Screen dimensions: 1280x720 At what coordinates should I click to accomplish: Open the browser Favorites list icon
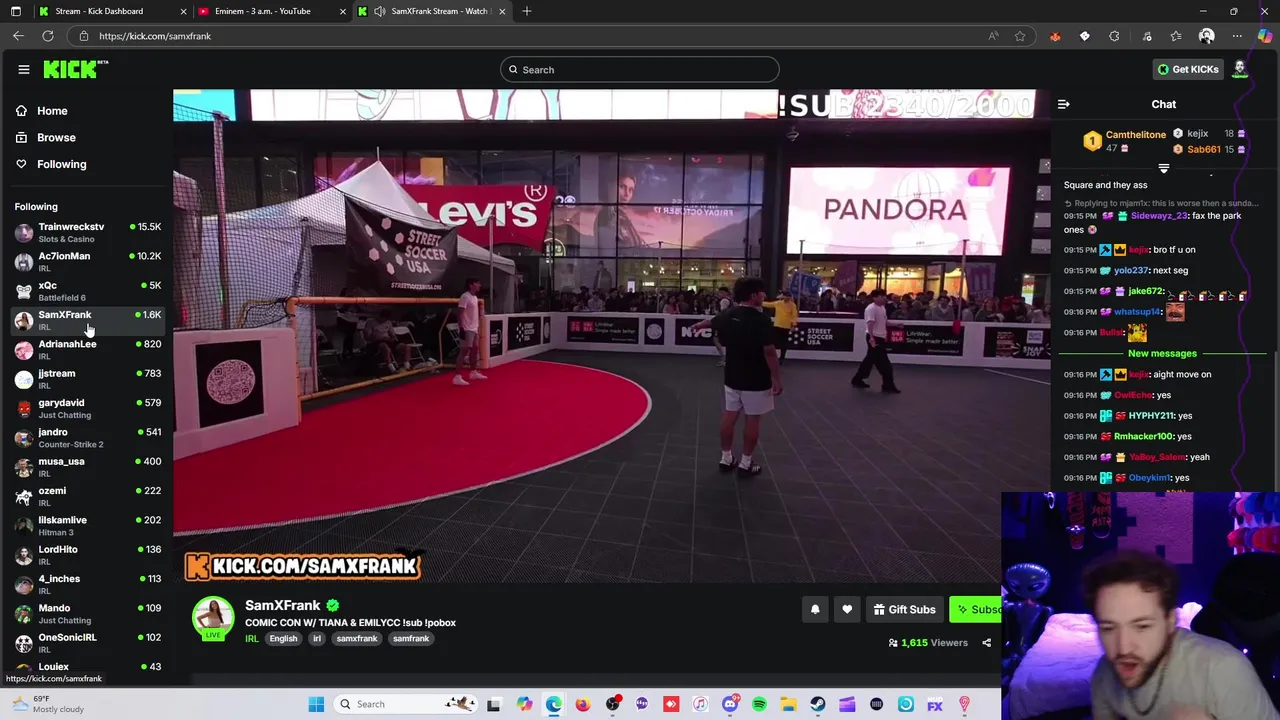point(1176,36)
